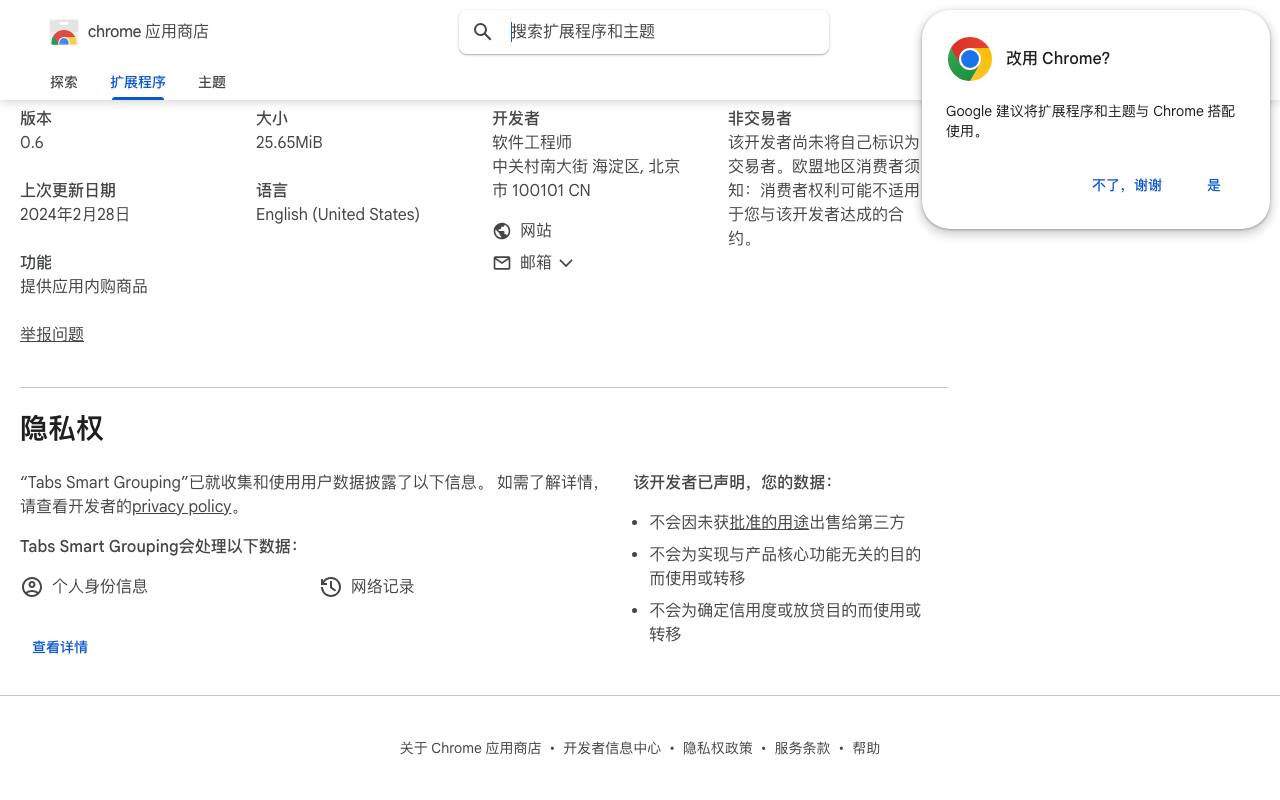Image resolution: width=1280 pixels, height=800 pixels.
Task: Click the 邮箱 label text
Action: (536, 263)
